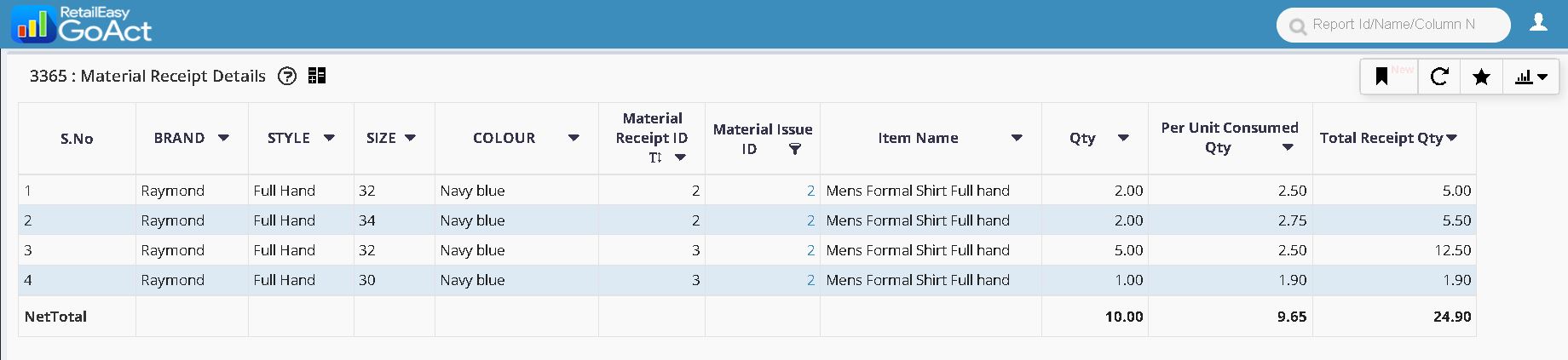
Task: Click the Material Issue ID filter icon
Action: 794,150
